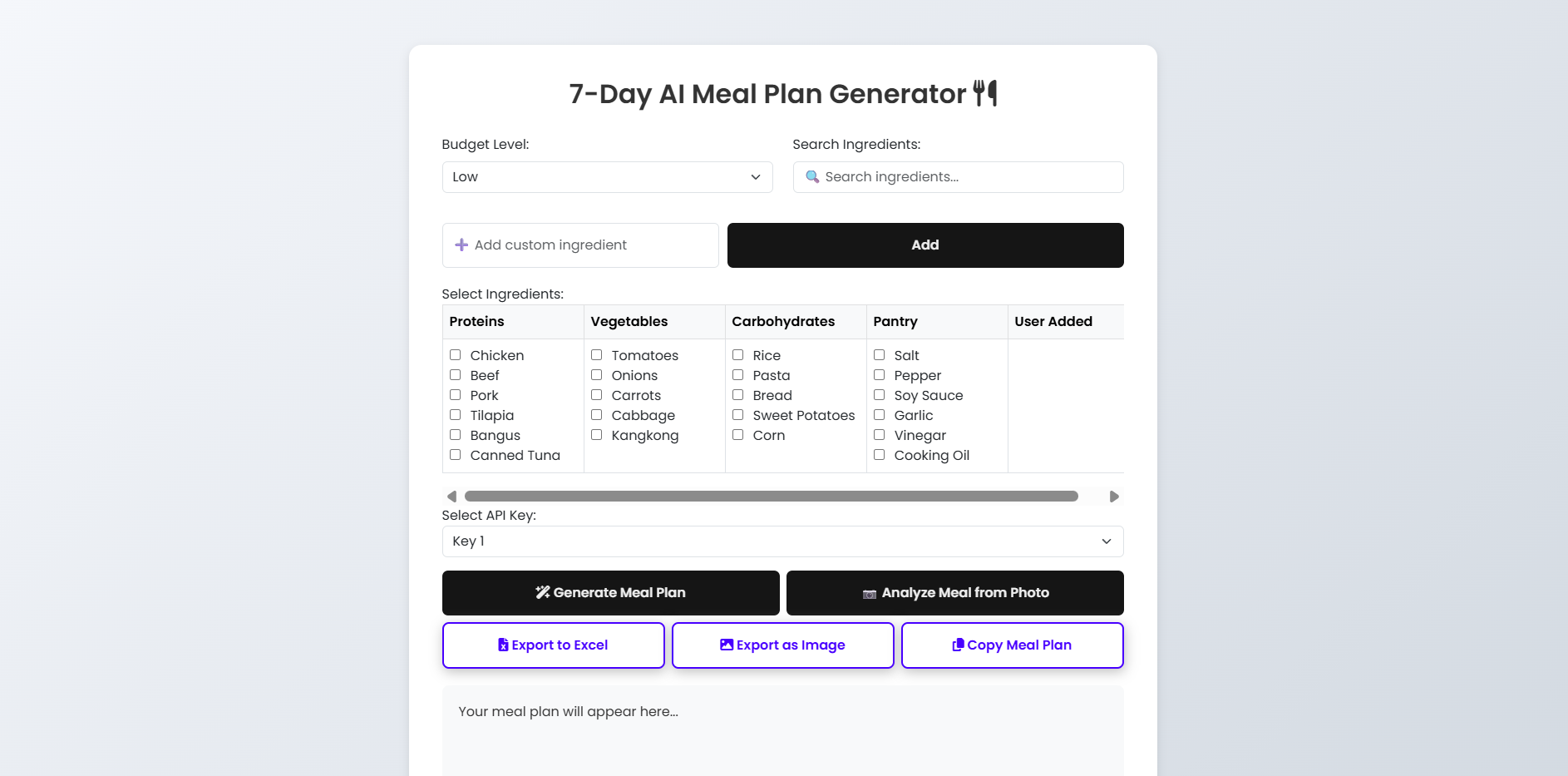Open the Select API Key dropdown
The width and height of the screenshot is (1568, 776).
tap(782, 541)
